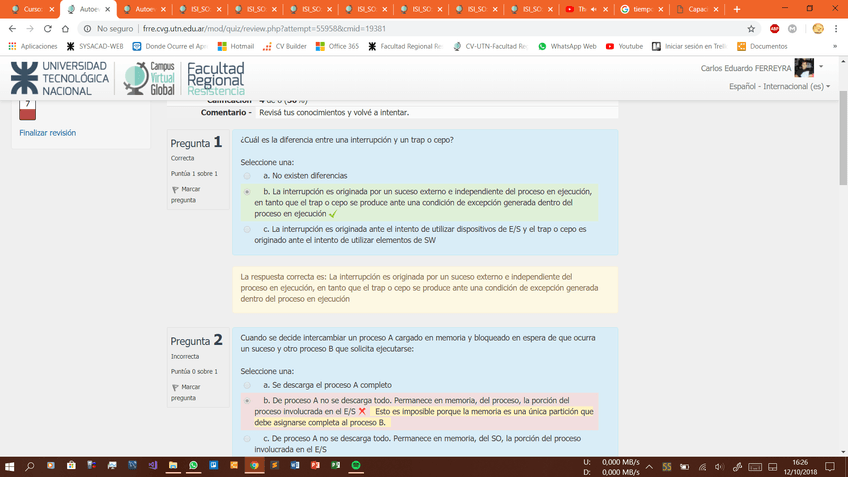This screenshot has width=848, height=477.
Task: Expand the hidden bookmarks overflow chevron
Action: pyautogui.click(x=835, y=46)
